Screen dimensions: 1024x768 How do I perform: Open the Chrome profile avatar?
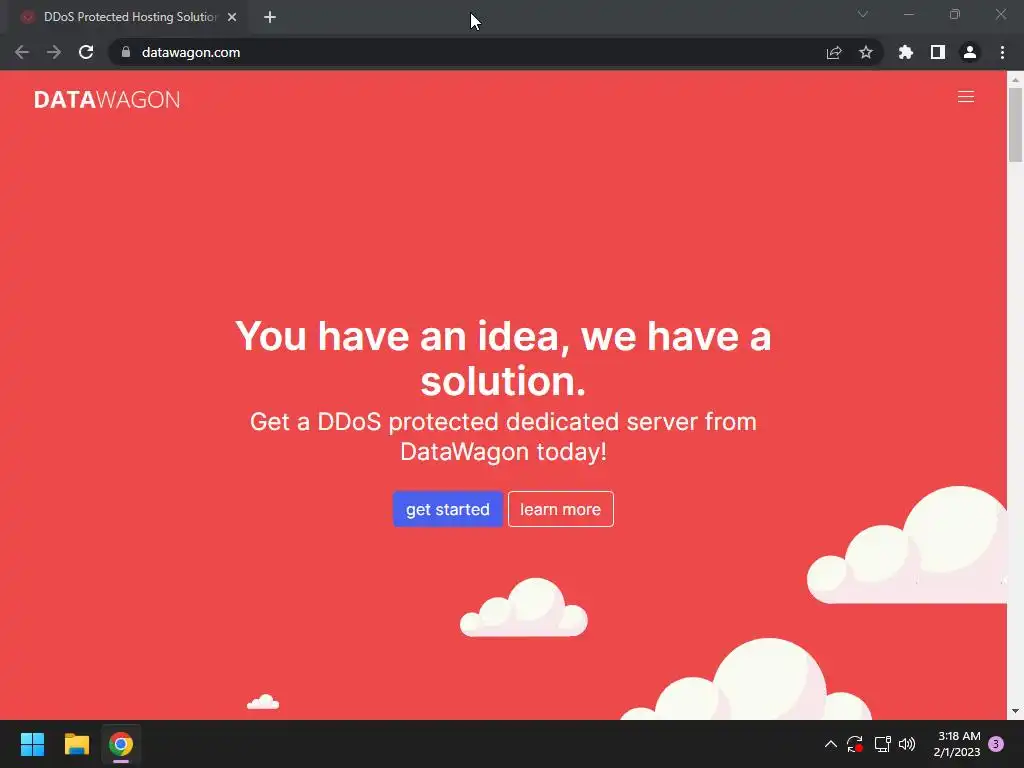click(x=970, y=52)
